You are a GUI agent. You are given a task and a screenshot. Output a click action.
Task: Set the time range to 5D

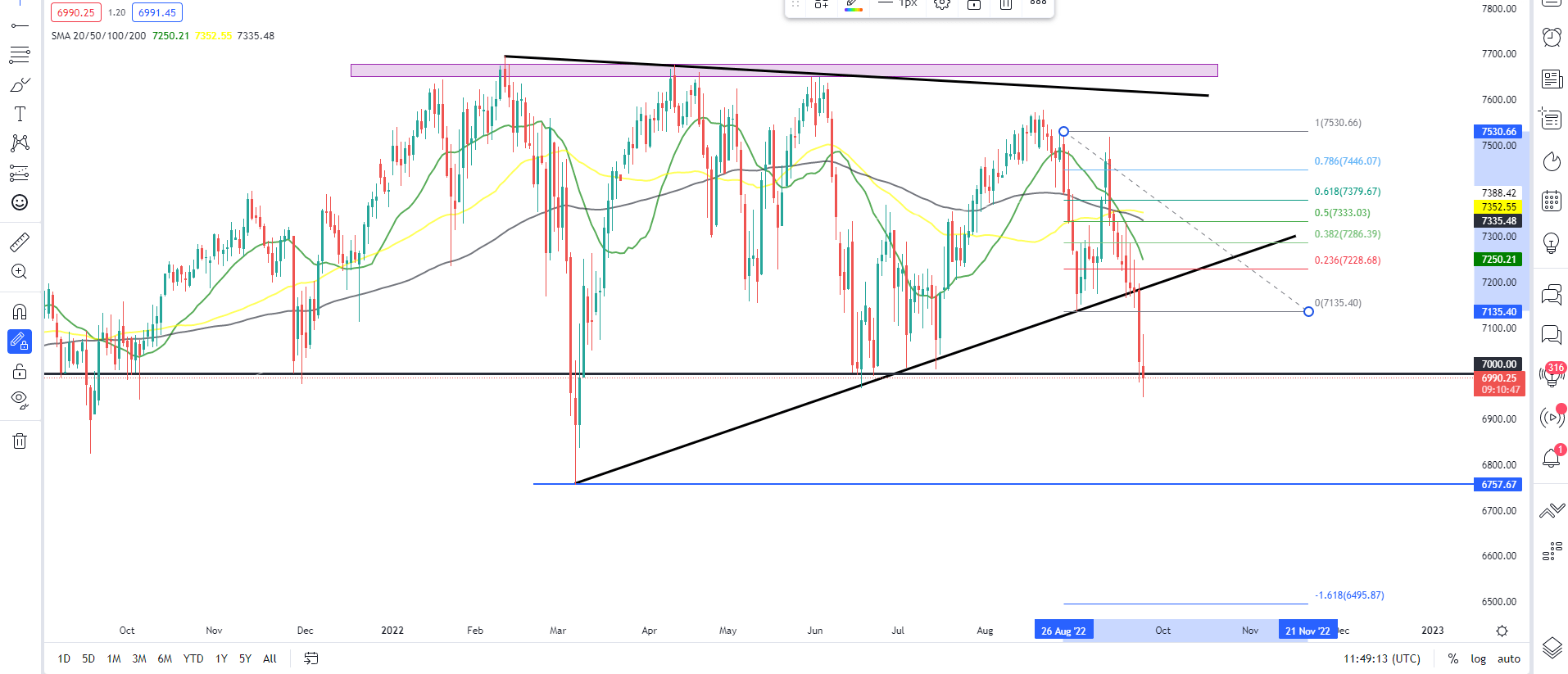click(x=88, y=658)
